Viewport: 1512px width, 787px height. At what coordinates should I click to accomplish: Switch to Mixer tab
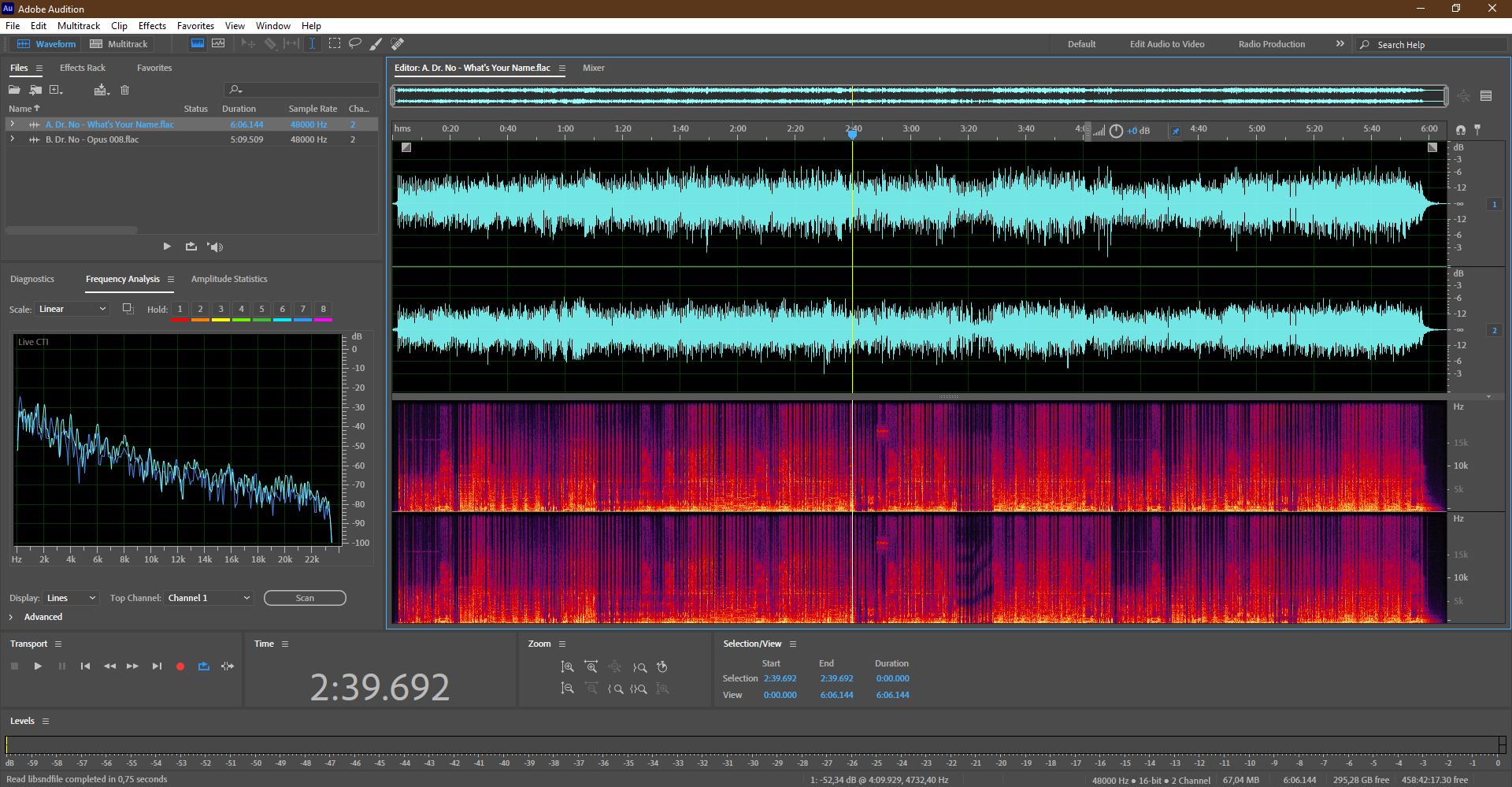point(594,68)
